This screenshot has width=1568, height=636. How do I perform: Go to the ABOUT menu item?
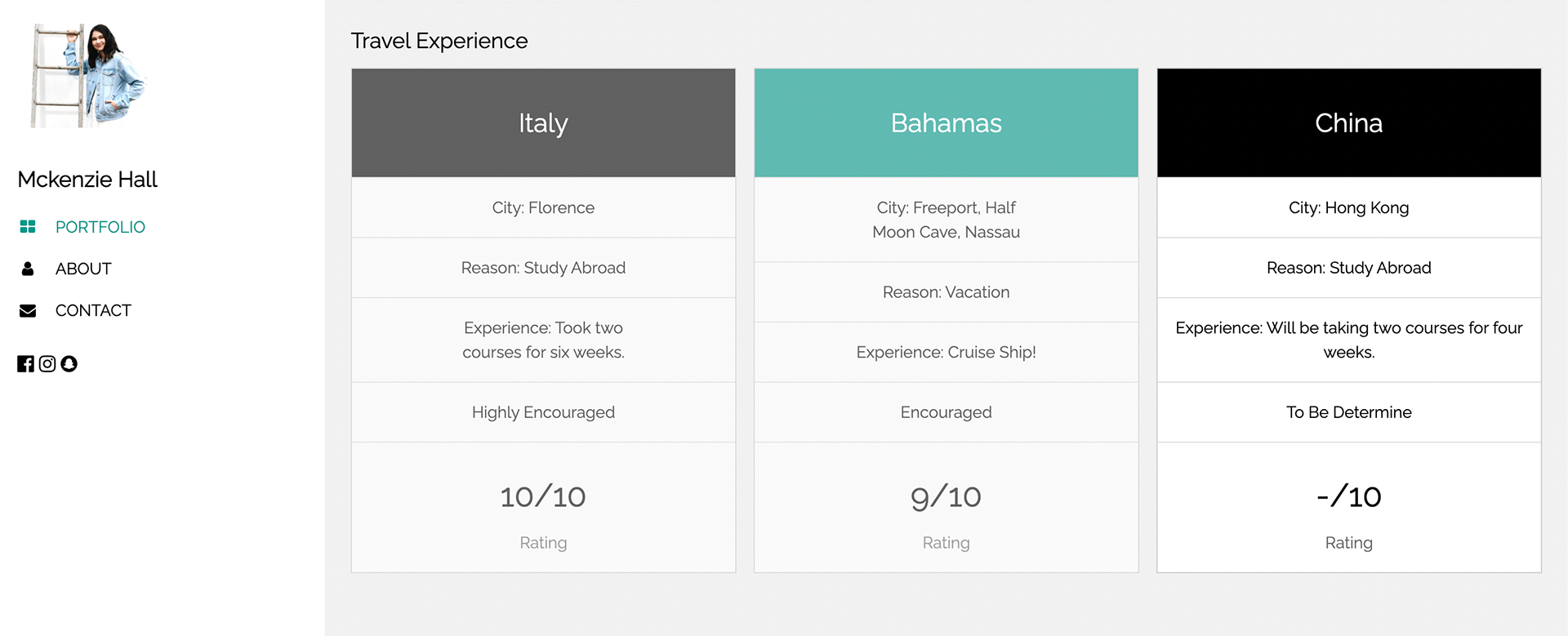83,269
